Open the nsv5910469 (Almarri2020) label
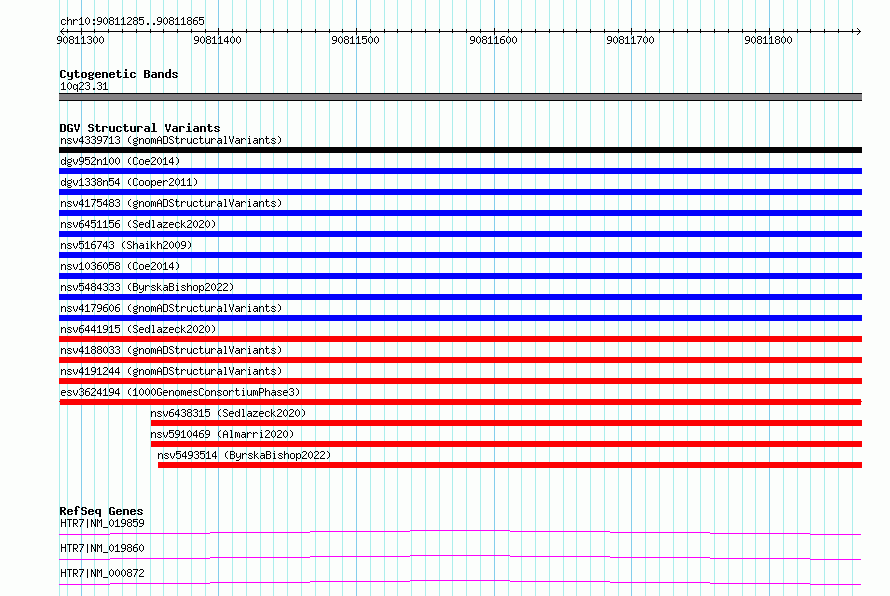890x596 pixels. [222, 434]
